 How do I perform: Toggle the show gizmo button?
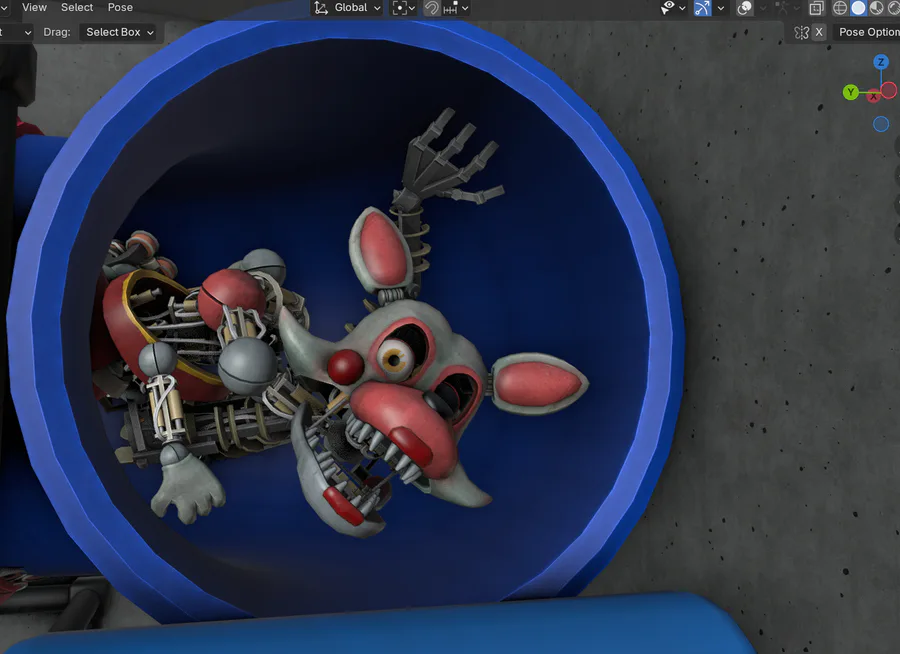pos(703,7)
